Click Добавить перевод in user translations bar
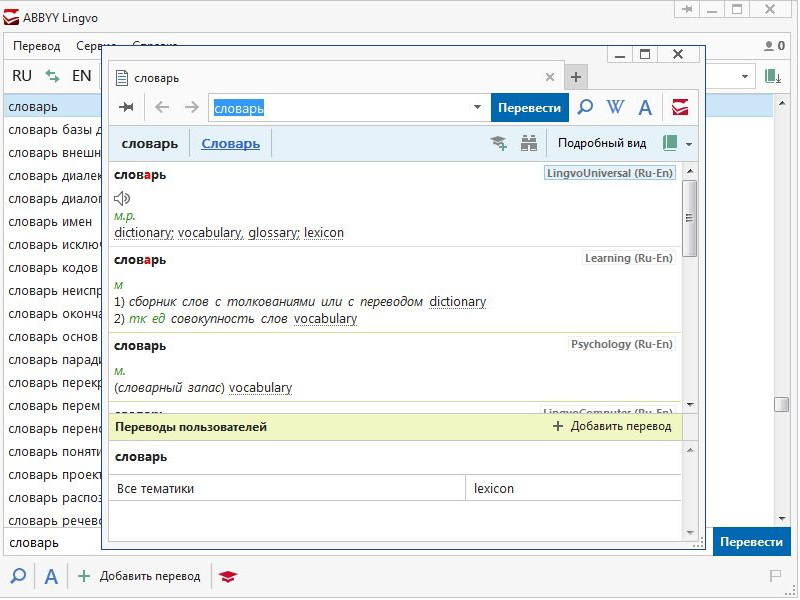Viewport: 800px width, 600px height. click(612, 427)
